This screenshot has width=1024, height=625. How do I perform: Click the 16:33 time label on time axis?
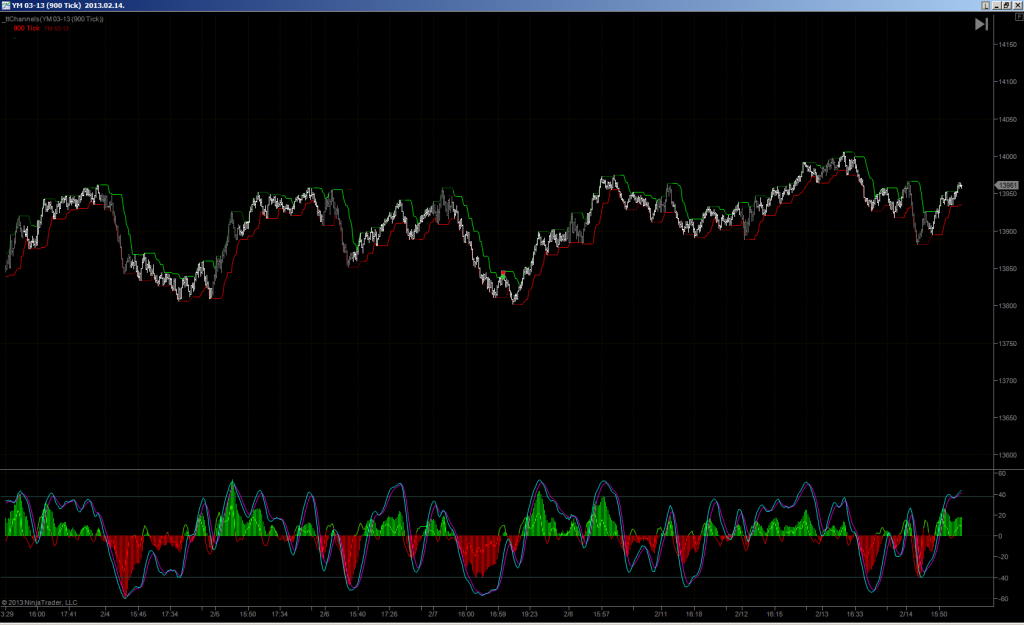(855, 614)
